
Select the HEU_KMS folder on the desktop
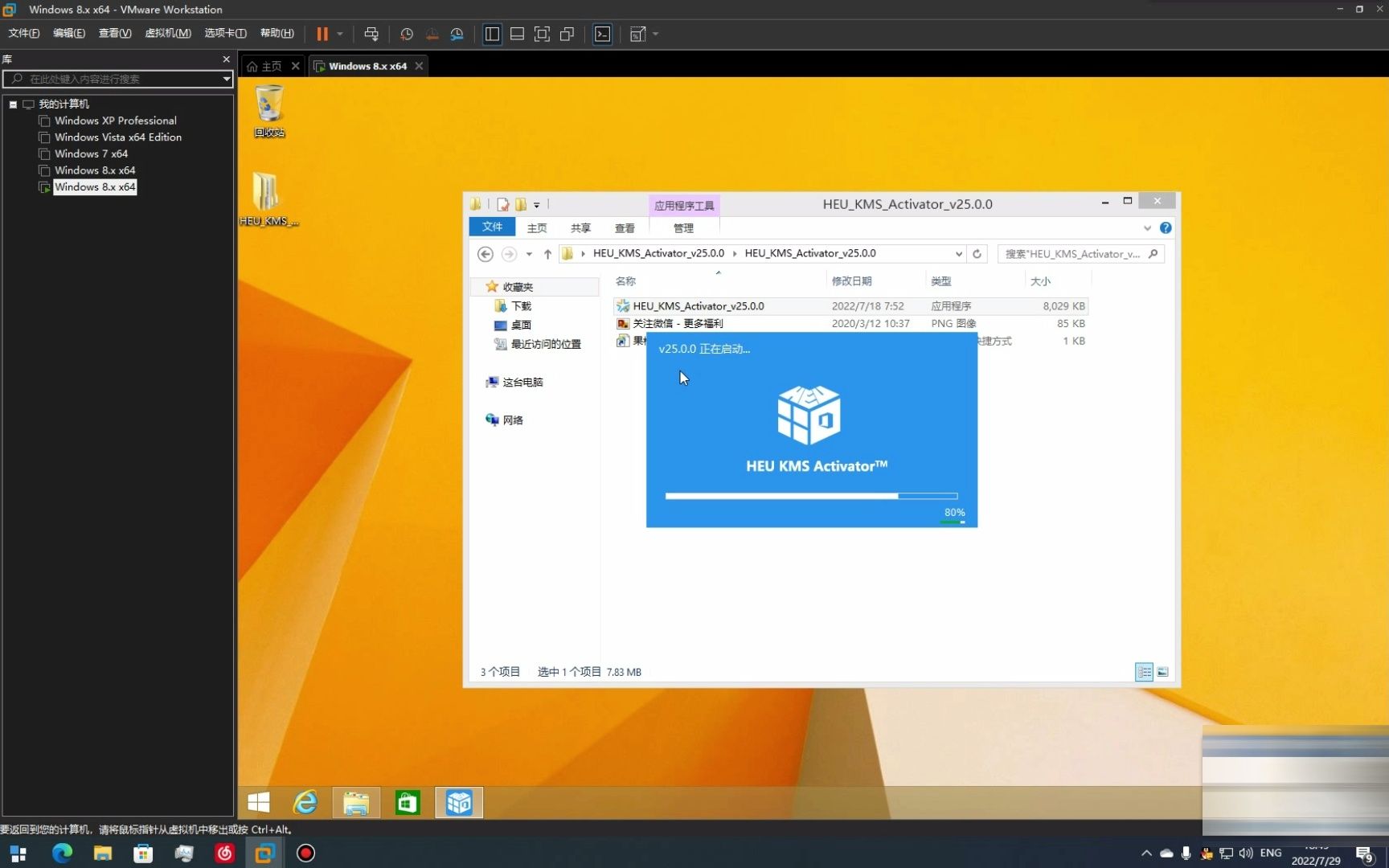coord(268,199)
